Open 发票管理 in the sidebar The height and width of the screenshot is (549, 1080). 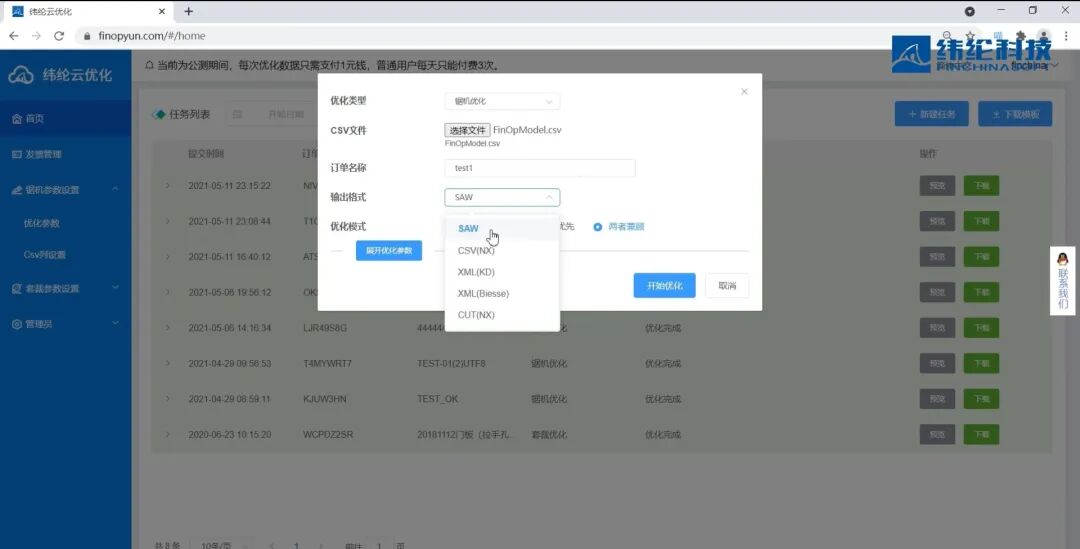[65, 154]
